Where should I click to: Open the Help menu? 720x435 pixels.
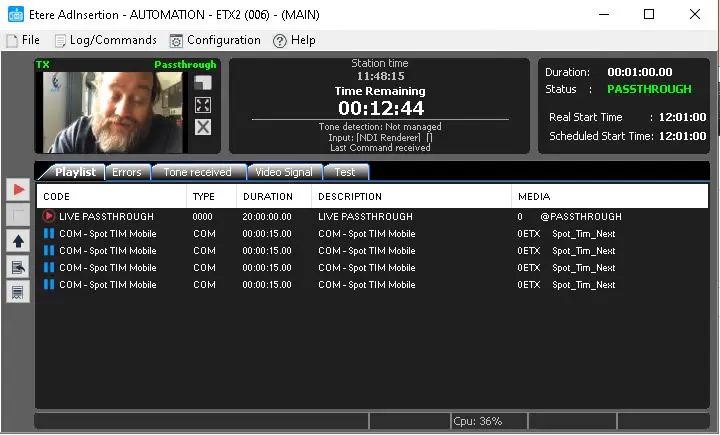click(x=294, y=40)
